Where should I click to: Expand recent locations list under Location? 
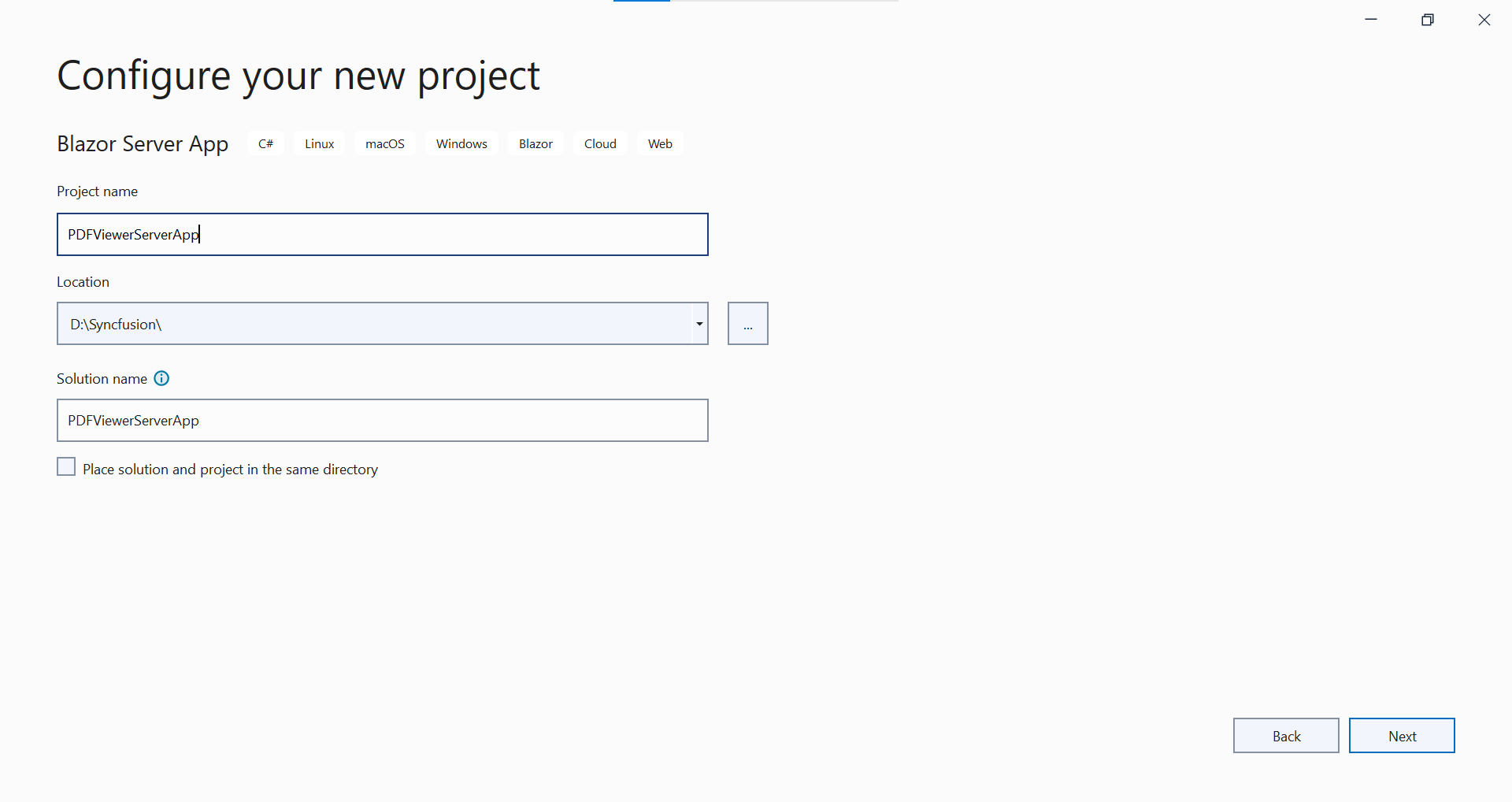point(698,323)
